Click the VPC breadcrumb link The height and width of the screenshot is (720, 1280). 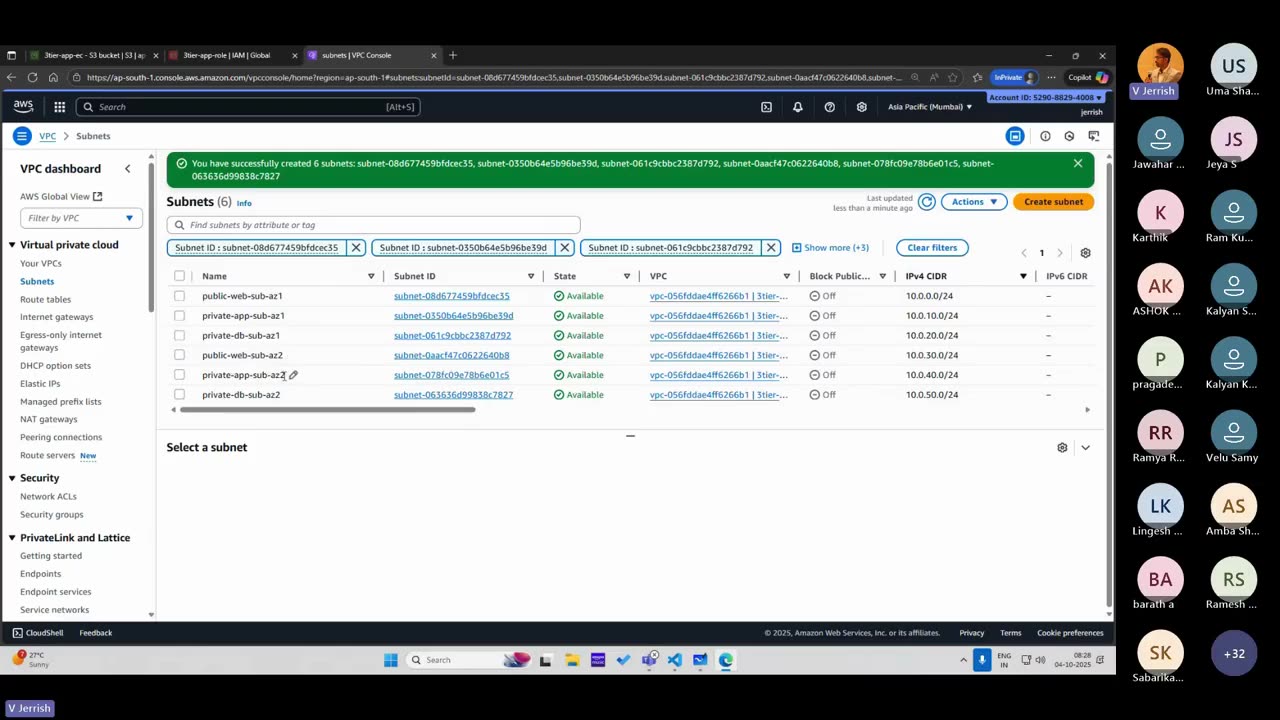point(47,136)
